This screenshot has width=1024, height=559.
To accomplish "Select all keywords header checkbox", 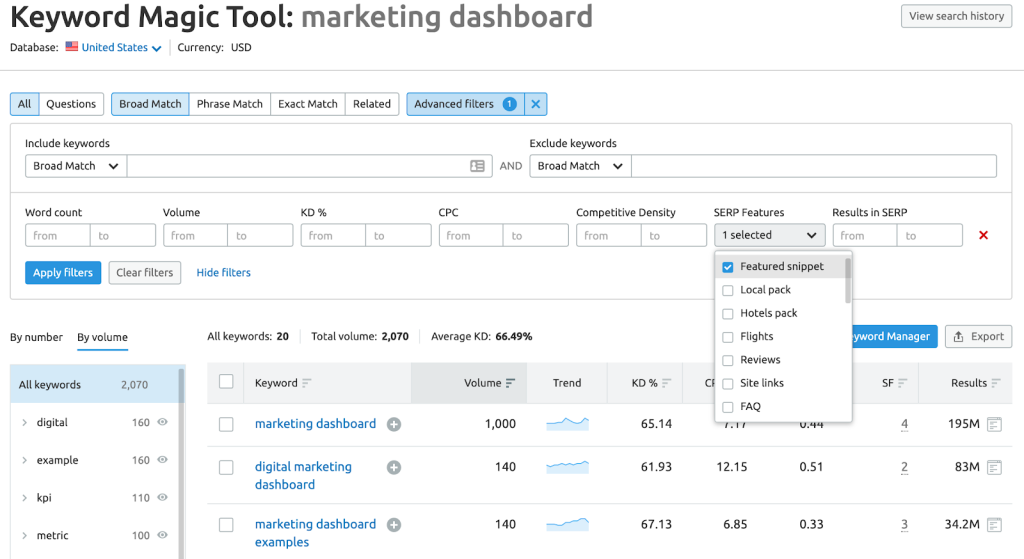I will pyautogui.click(x=226, y=381).
